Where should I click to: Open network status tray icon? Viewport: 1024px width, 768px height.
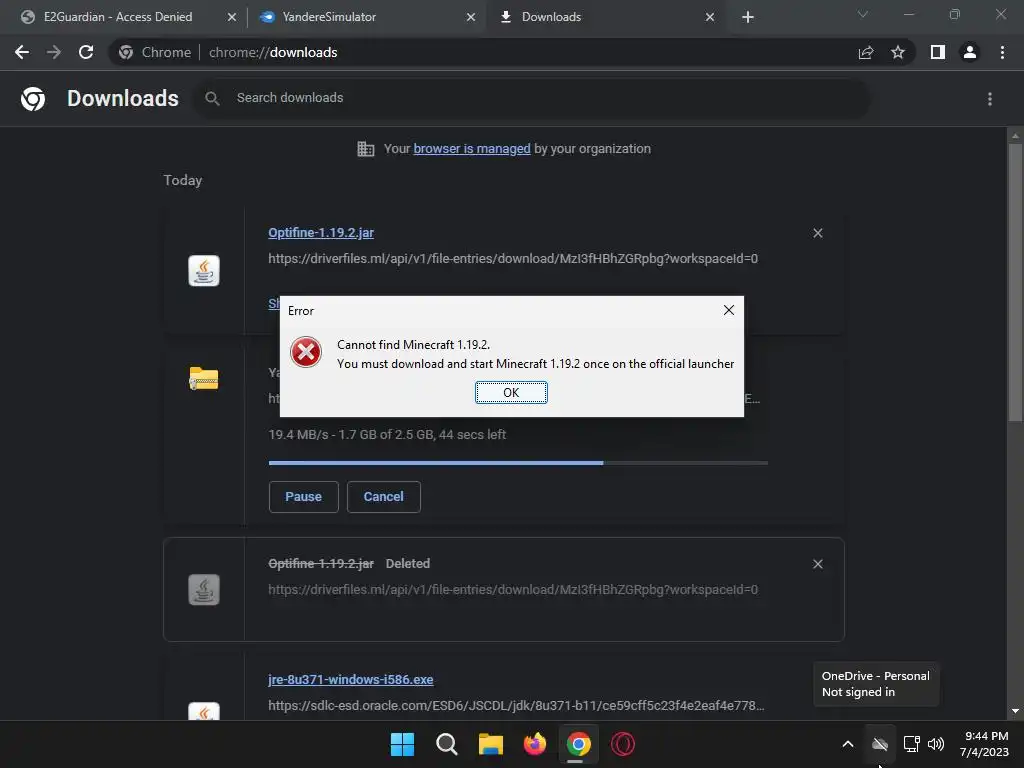911,744
